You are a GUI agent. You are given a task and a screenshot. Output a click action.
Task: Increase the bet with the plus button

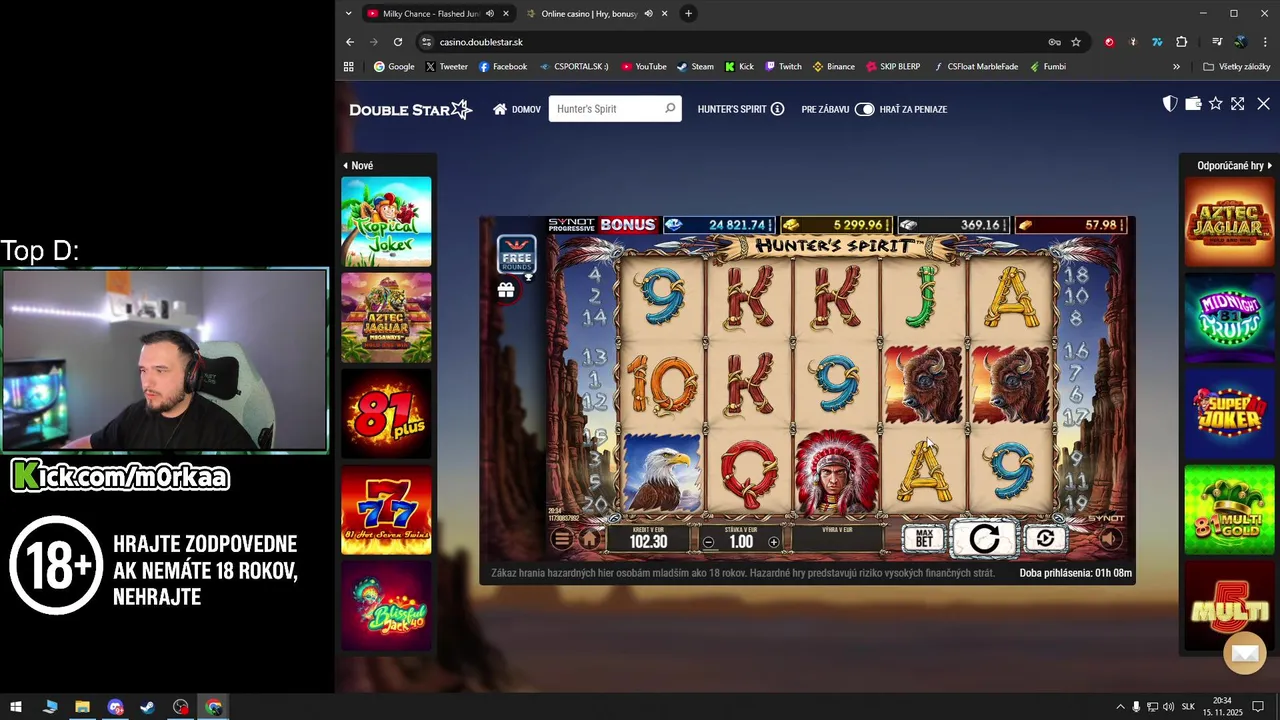[773, 542]
